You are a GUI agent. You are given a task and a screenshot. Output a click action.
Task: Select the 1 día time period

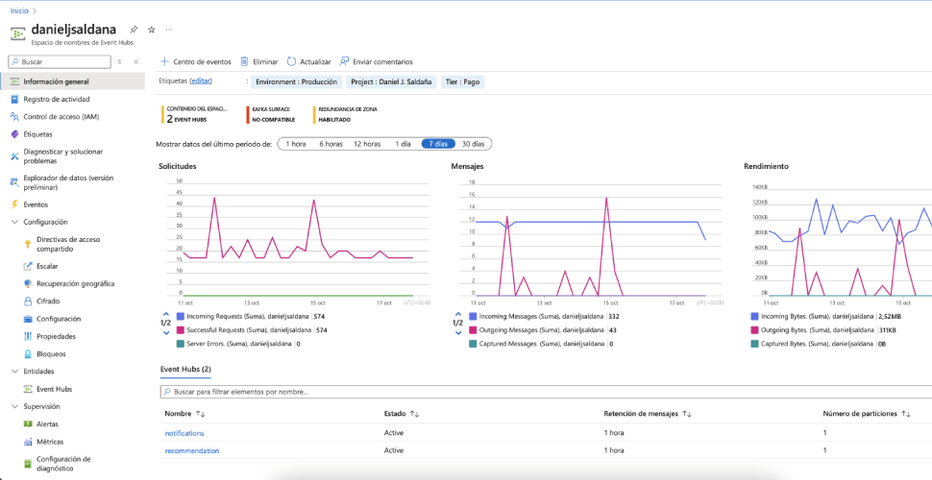(403, 144)
